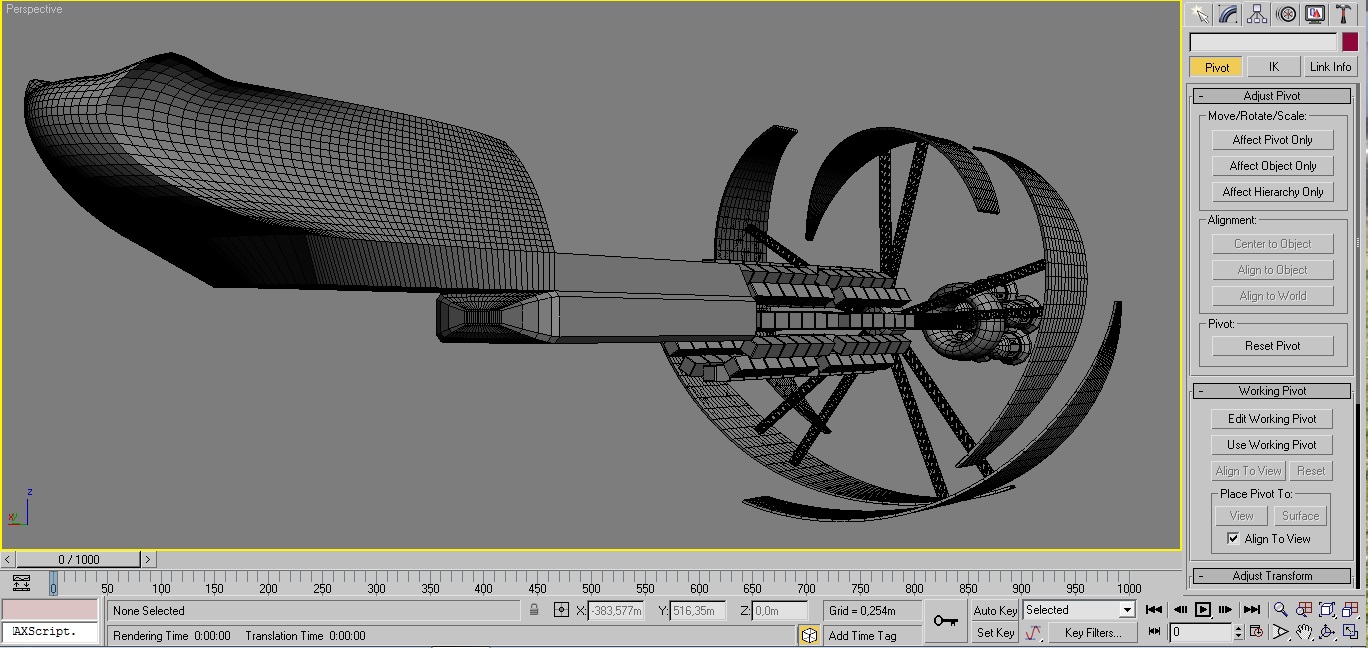Viewport: 1368px width, 648px height.
Task: Open the Create command panel tab
Action: point(1200,14)
